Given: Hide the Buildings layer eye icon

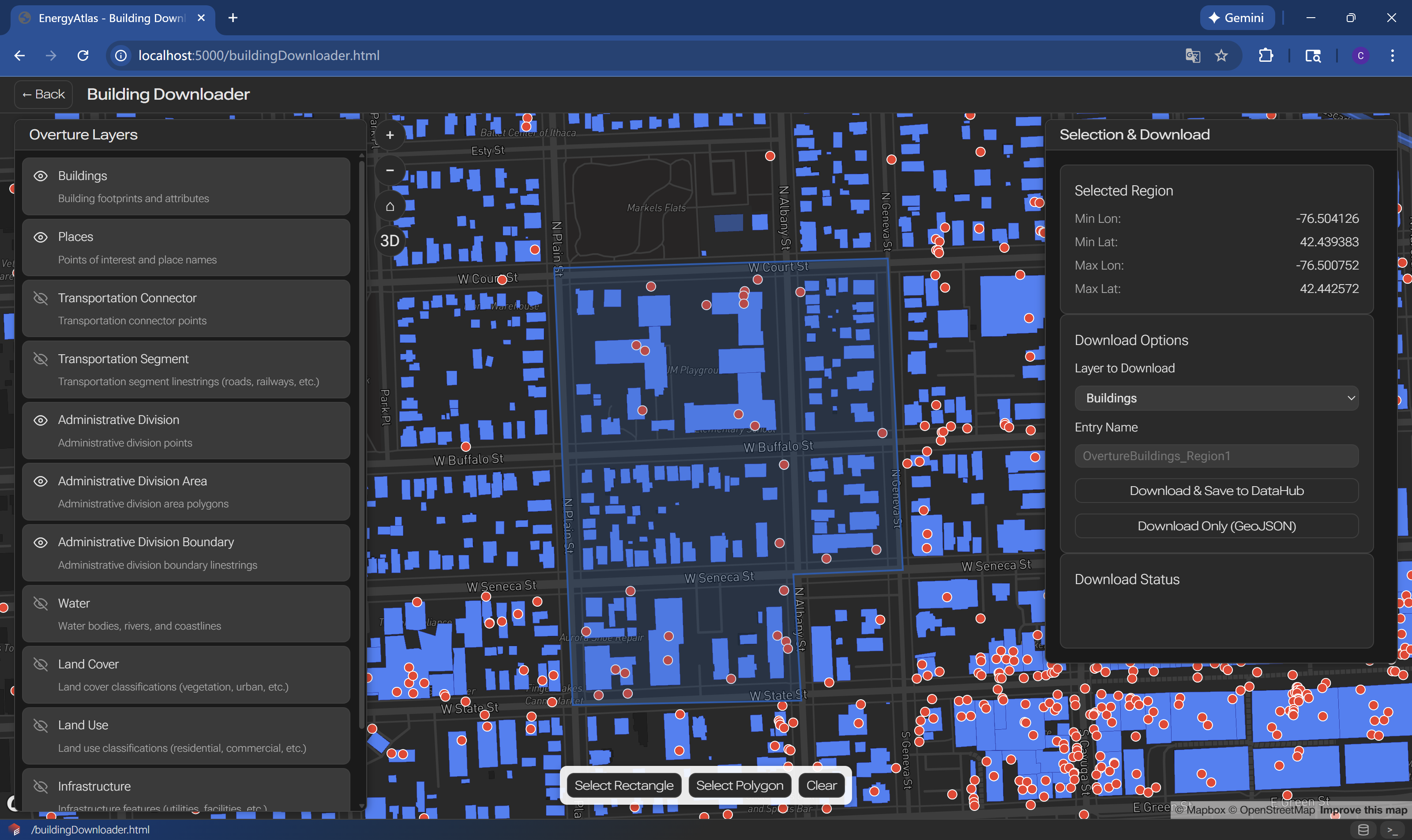Looking at the screenshot, I should (x=40, y=176).
